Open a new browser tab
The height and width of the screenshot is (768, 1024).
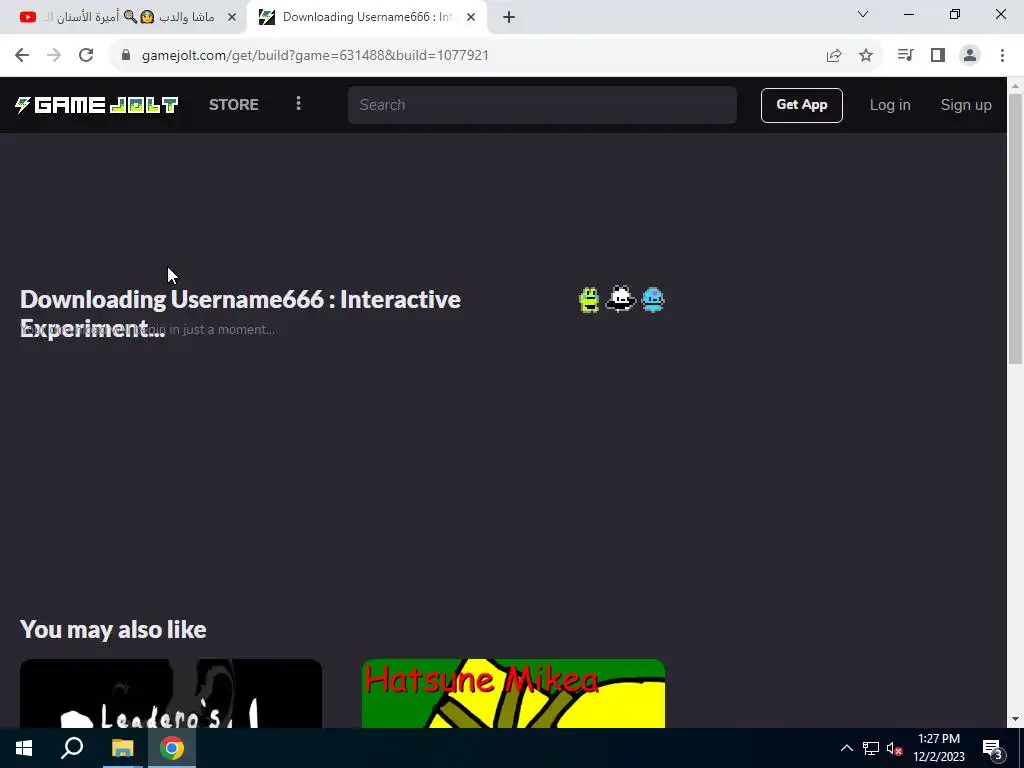(x=509, y=17)
